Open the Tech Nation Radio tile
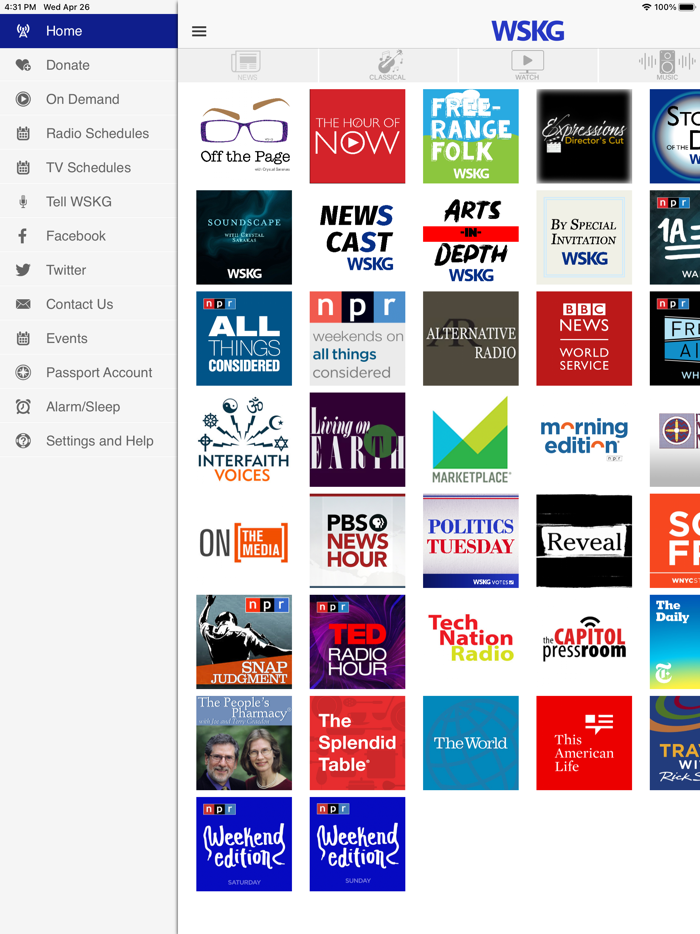 point(471,642)
